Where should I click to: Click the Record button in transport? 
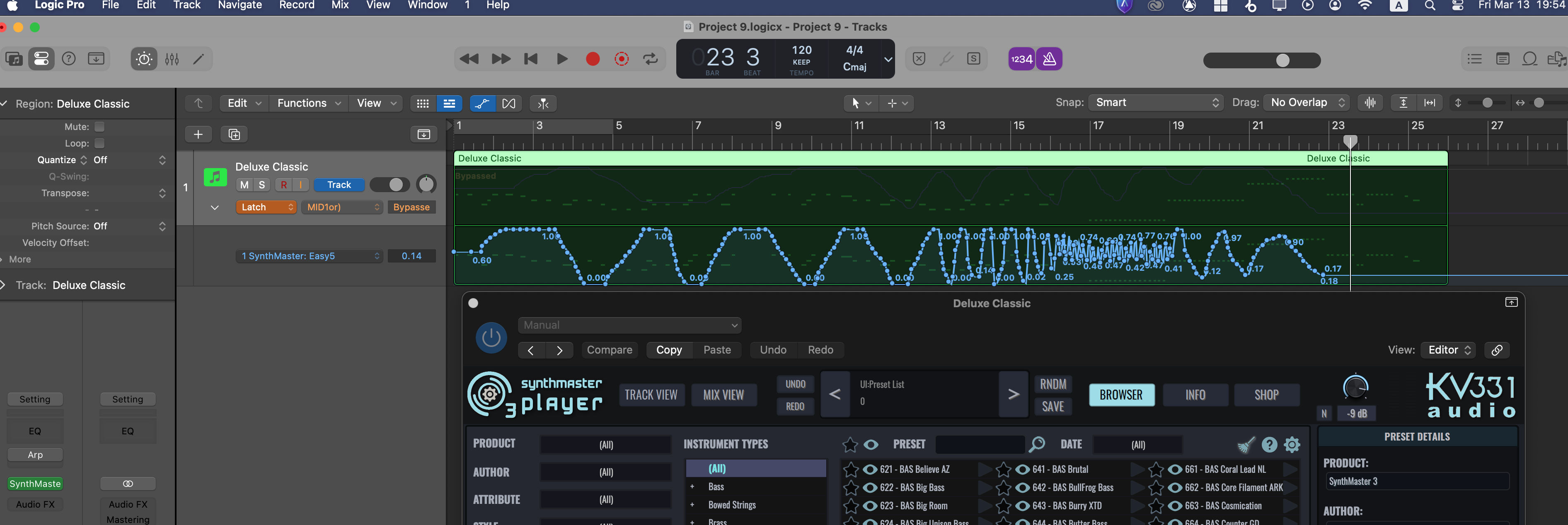point(592,59)
